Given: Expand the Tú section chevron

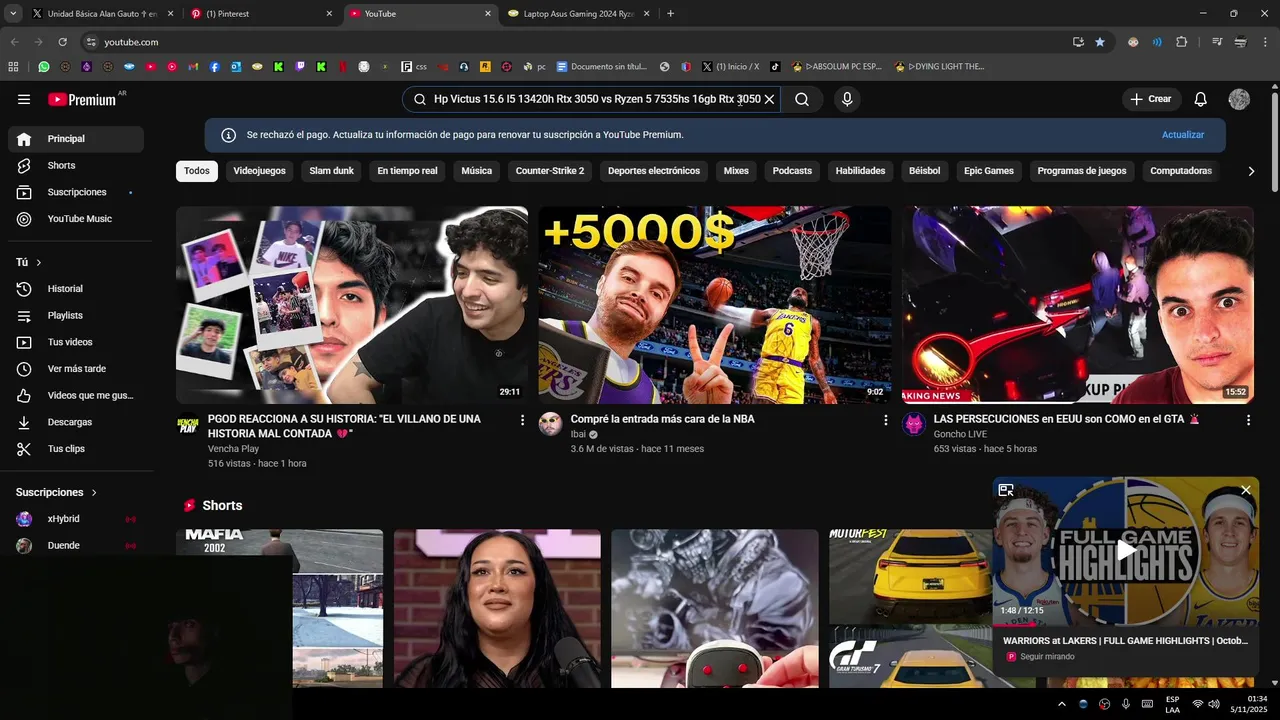Looking at the screenshot, I should (39, 262).
